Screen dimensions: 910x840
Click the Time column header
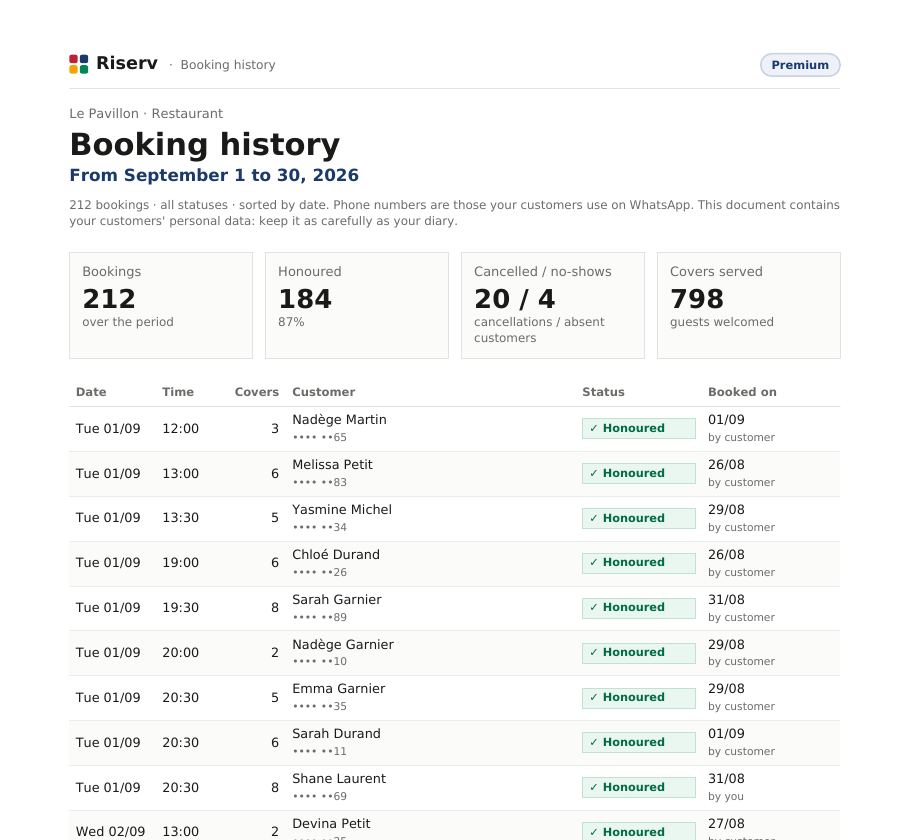coord(178,392)
